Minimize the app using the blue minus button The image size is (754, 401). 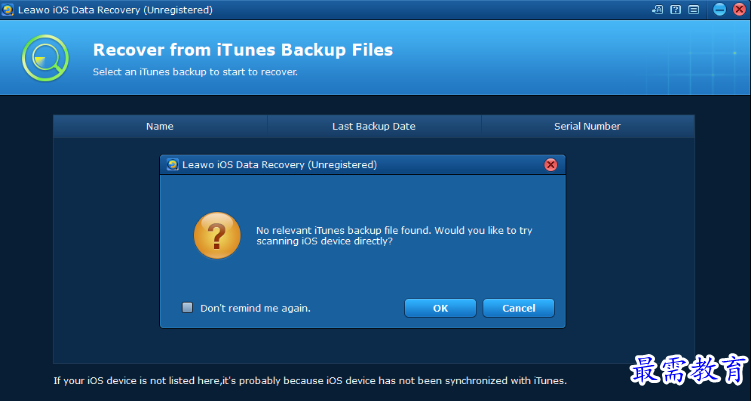coord(719,9)
